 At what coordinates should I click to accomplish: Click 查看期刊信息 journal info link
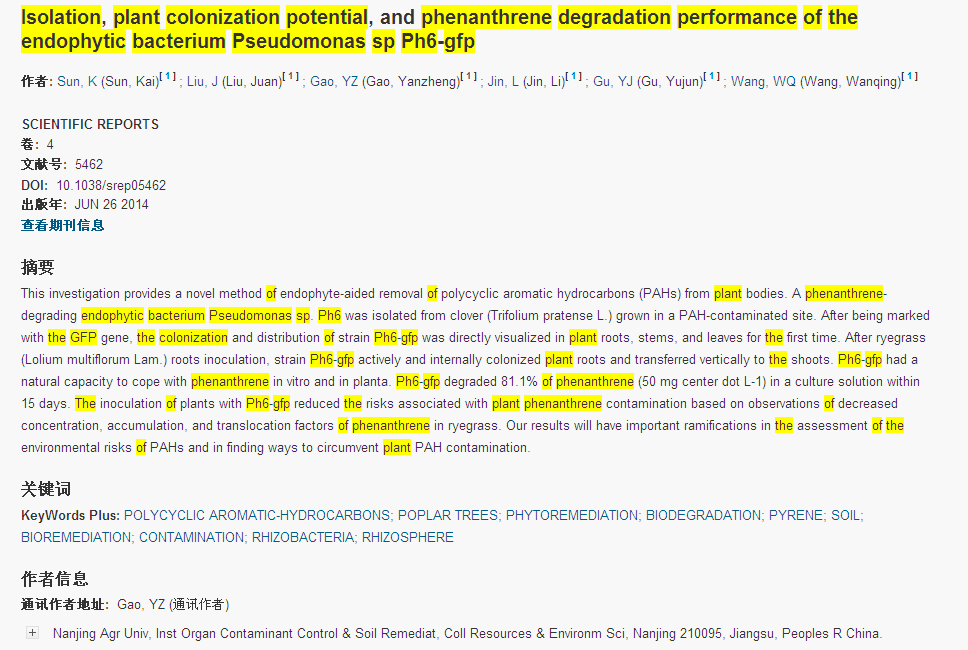[x=63, y=226]
